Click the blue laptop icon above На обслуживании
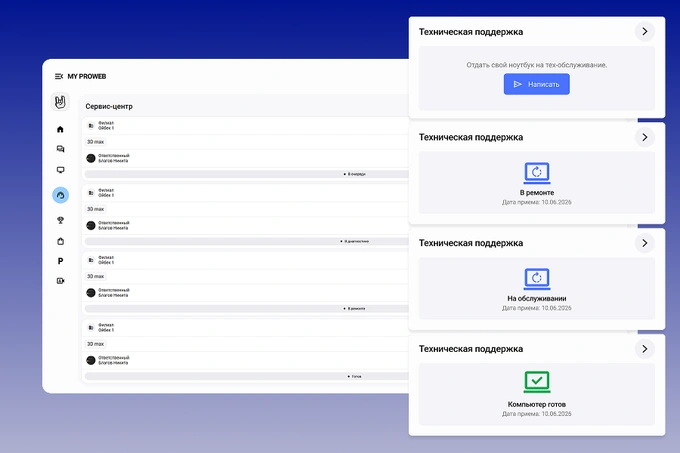680x453 pixels. pos(537,279)
